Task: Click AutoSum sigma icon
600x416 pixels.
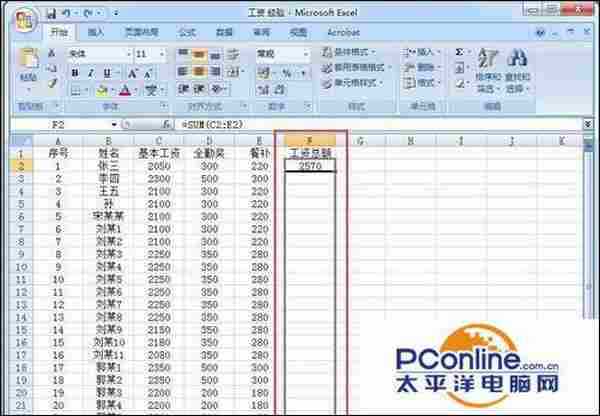Action: point(460,52)
